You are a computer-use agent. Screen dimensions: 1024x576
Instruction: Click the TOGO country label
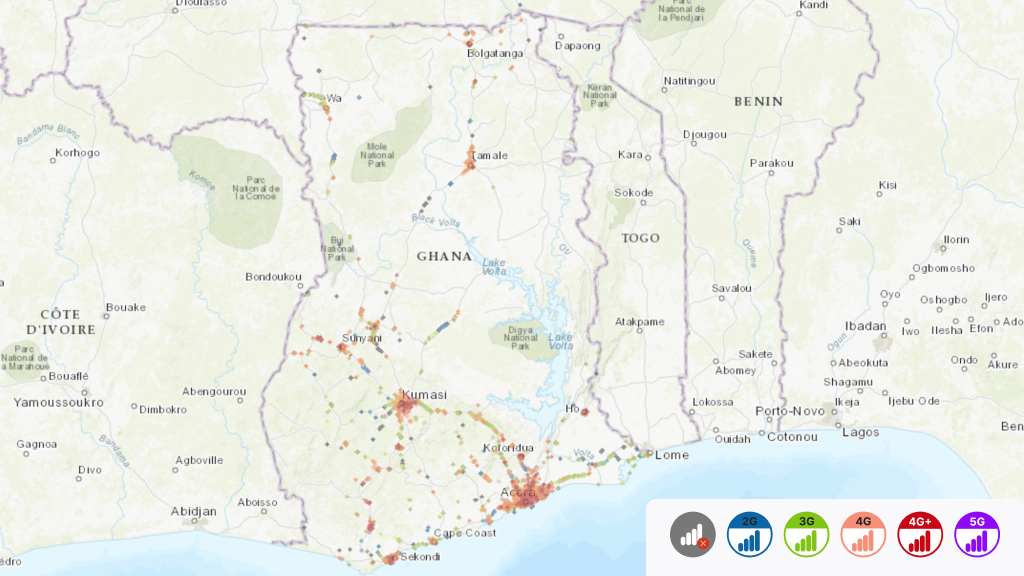tap(643, 237)
